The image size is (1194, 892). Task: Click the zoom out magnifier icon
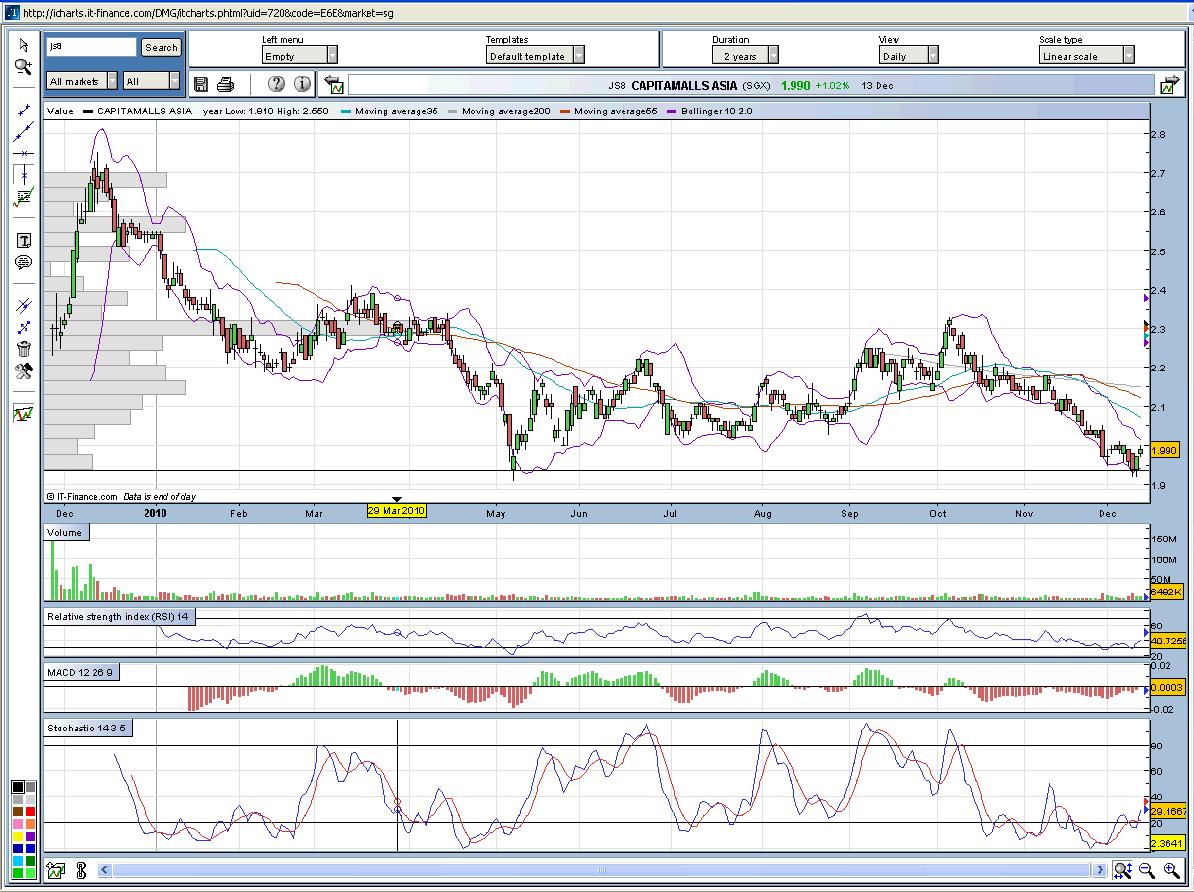pos(1147,870)
